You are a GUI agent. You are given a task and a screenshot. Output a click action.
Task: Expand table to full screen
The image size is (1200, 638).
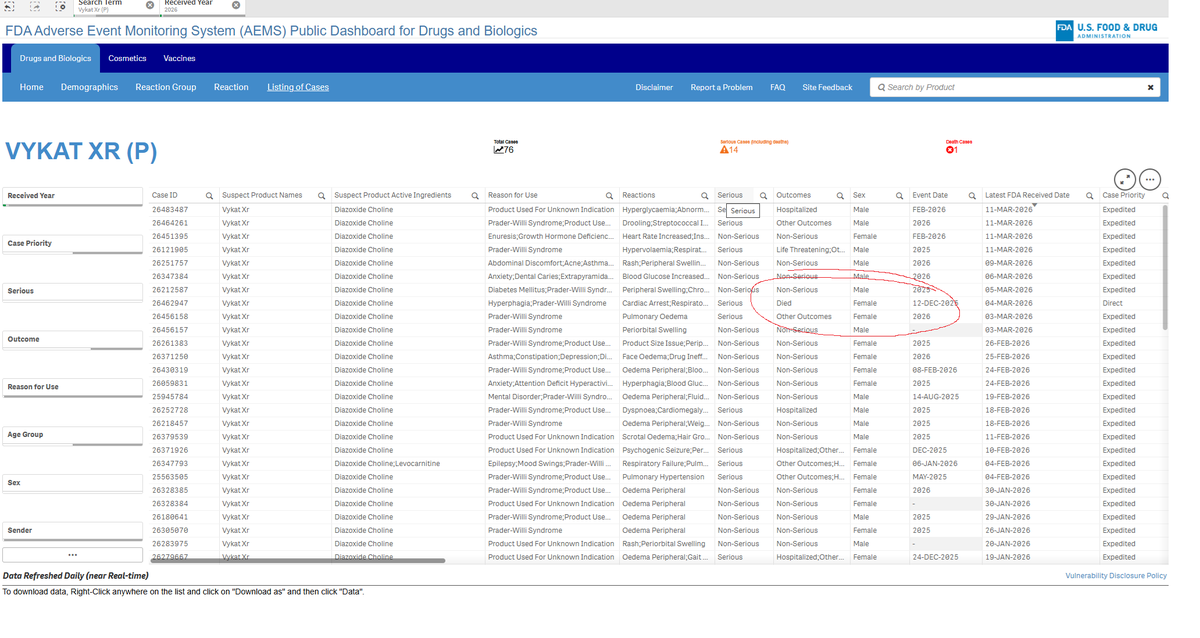tap(1125, 179)
